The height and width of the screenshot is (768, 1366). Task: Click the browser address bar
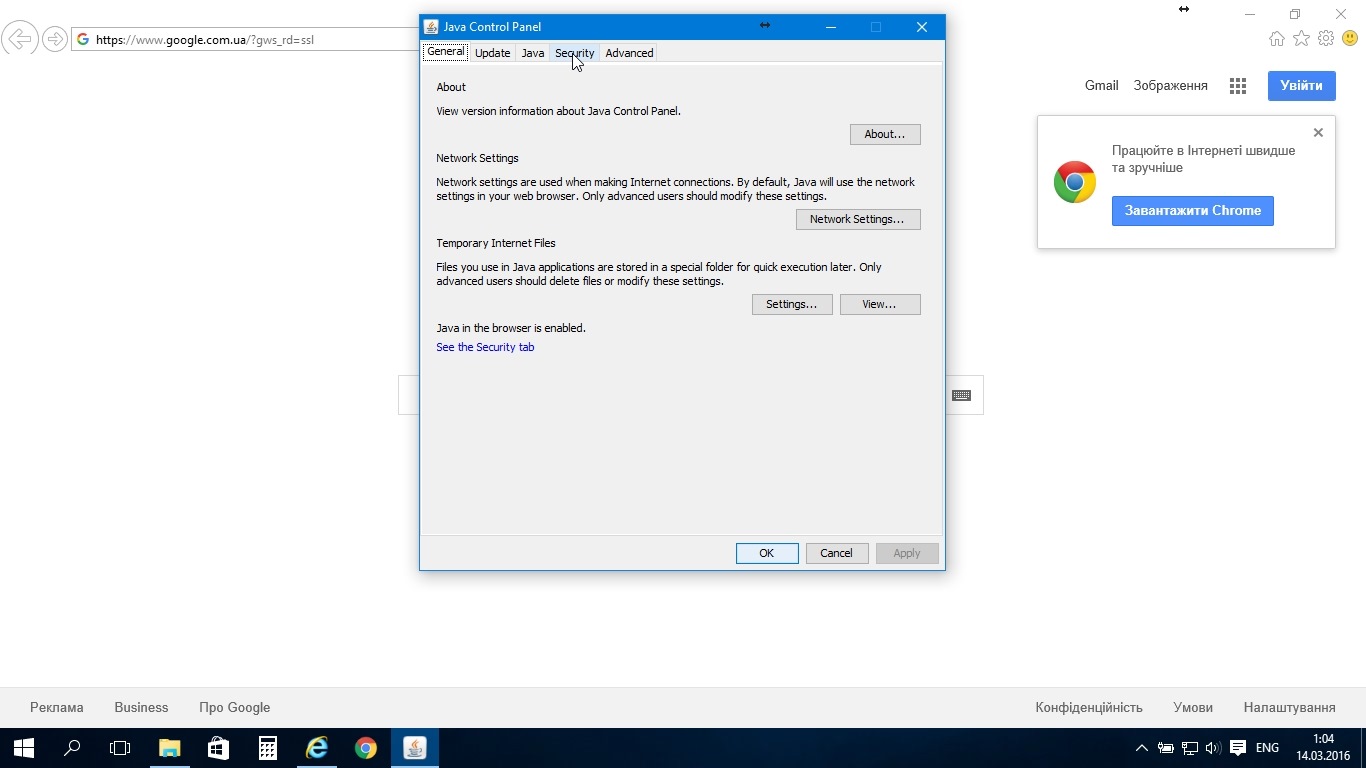[x=245, y=40]
